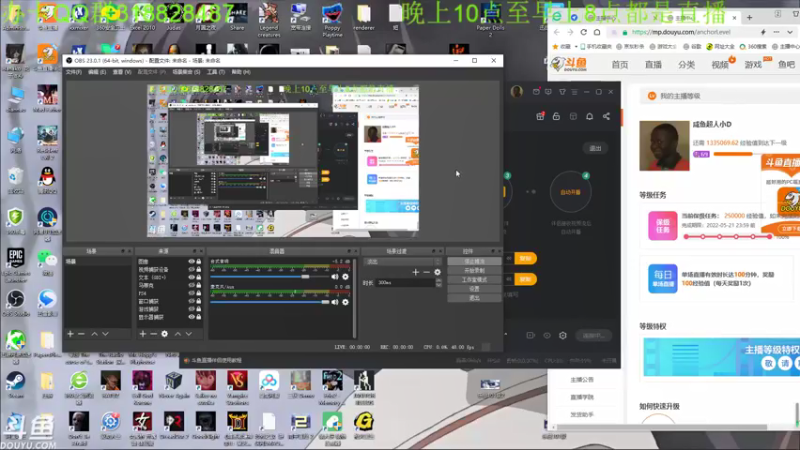Image resolution: width=800 pixels, height=450 pixels.
Task: Toggle lock on first source 图像
Action: click(198, 261)
